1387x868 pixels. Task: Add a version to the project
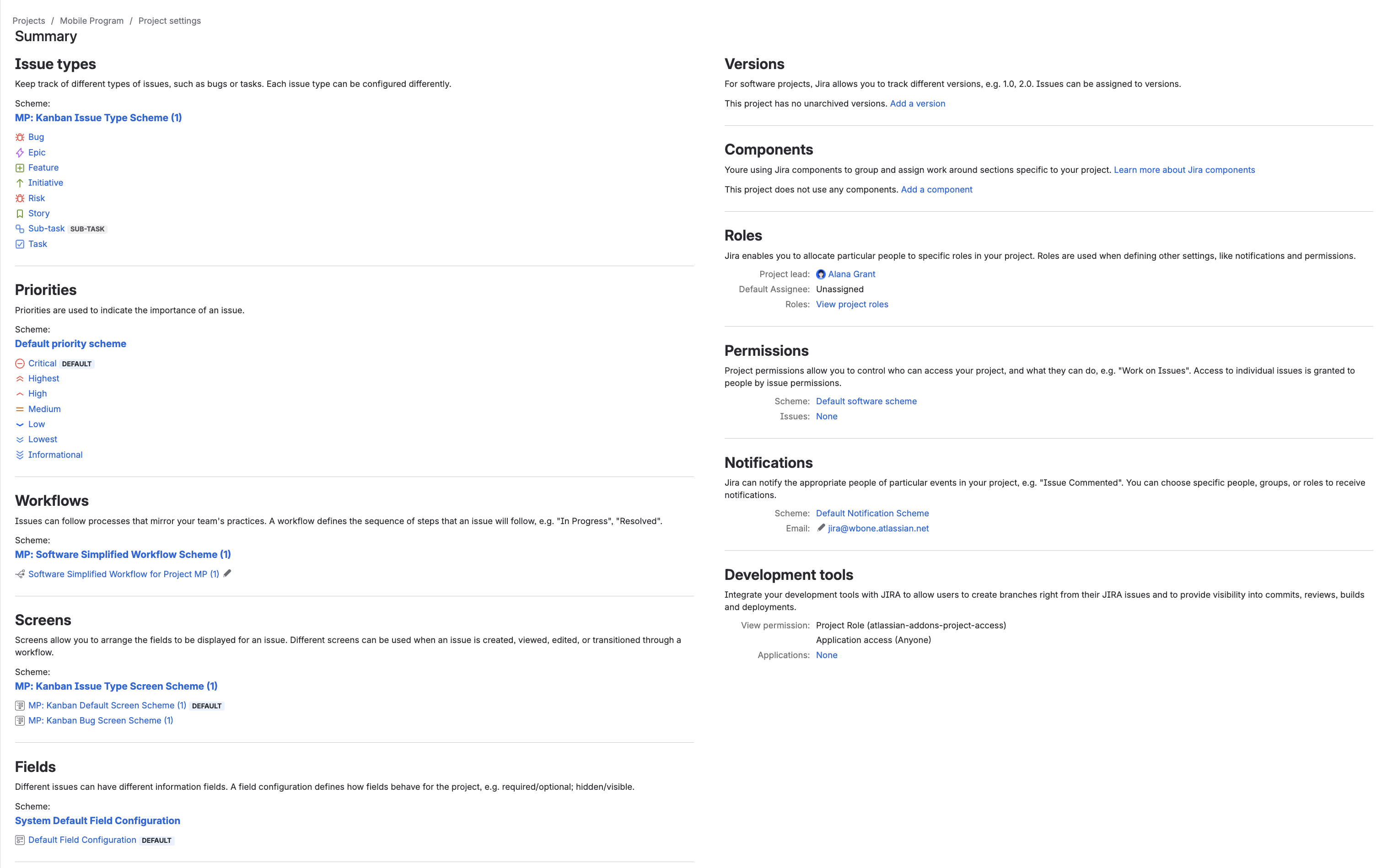coord(917,103)
